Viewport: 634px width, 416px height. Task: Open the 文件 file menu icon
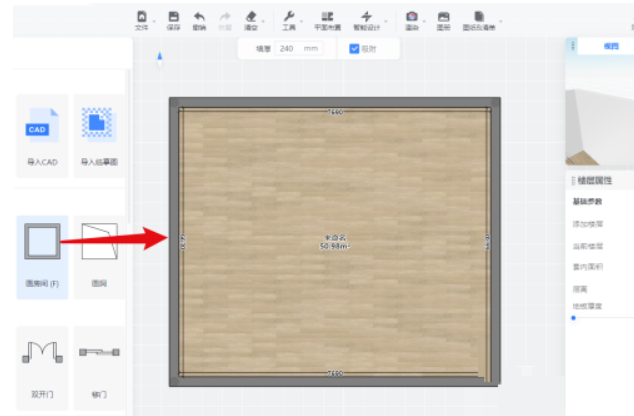tap(142, 17)
